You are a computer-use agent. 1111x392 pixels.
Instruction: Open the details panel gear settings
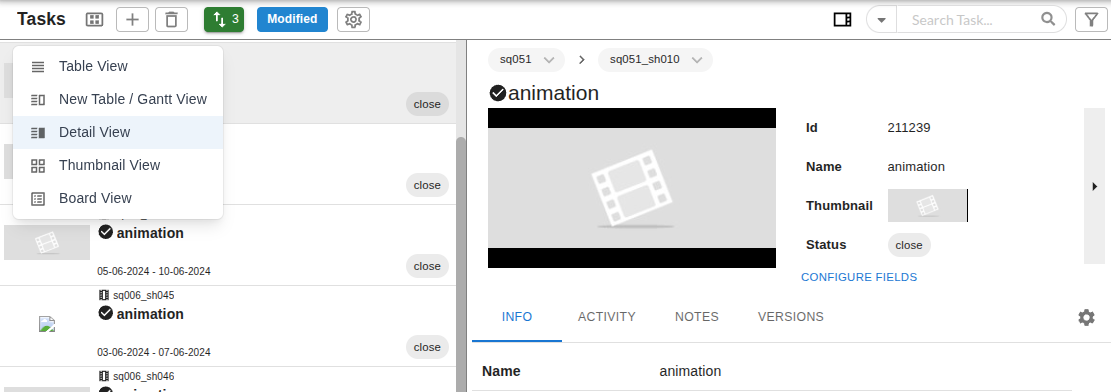tap(1086, 317)
